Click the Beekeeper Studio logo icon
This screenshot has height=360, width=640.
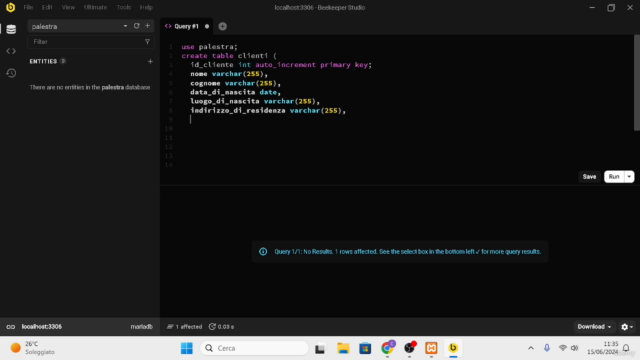coord(11,7)
